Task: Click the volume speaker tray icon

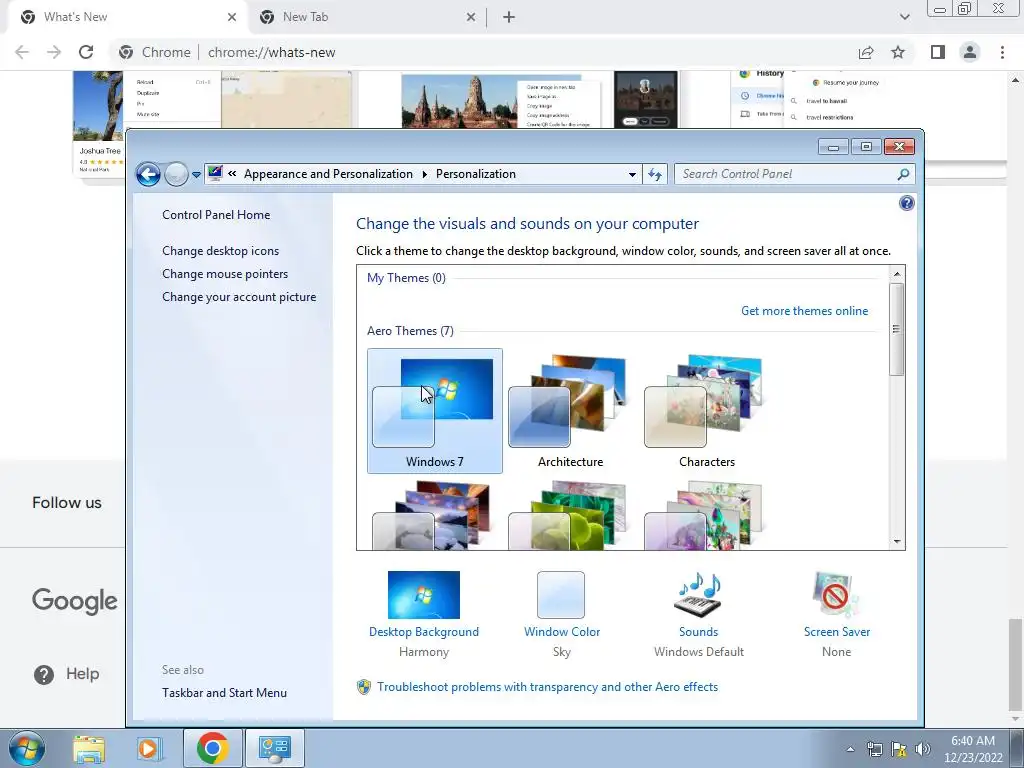Action: (922, 749)
